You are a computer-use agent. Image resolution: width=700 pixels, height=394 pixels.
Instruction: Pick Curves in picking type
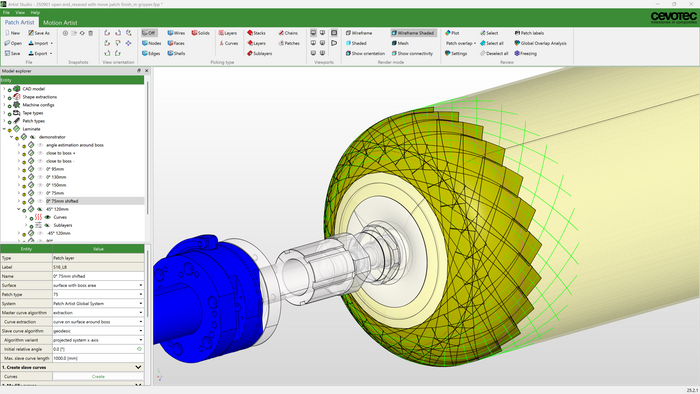pos(228,43)
